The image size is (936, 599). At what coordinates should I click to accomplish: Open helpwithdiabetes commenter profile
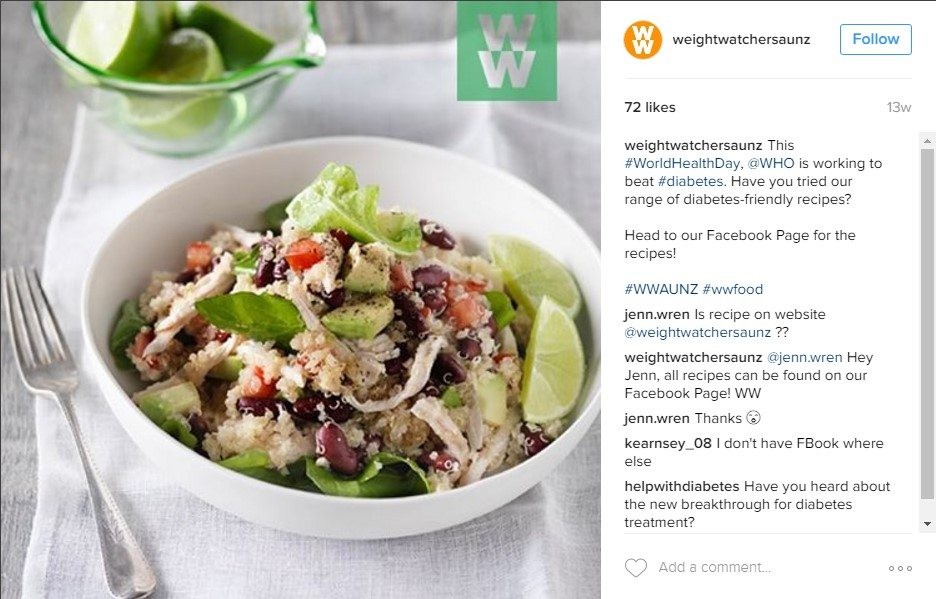pos(682,487)
